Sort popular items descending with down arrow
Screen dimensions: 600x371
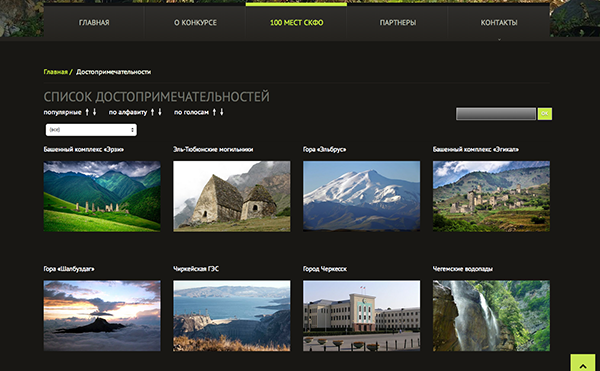(95, 112)
